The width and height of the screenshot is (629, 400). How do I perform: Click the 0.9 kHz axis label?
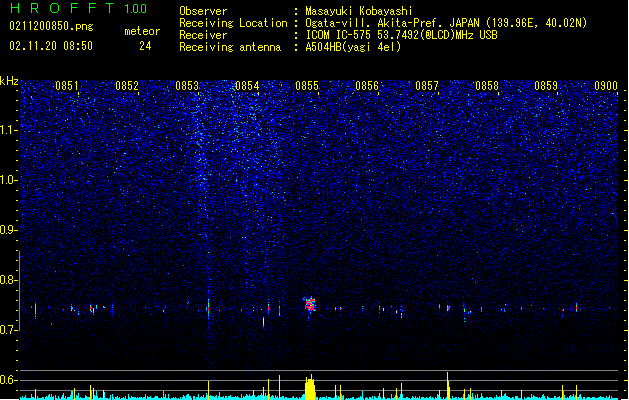click(9, 230)
